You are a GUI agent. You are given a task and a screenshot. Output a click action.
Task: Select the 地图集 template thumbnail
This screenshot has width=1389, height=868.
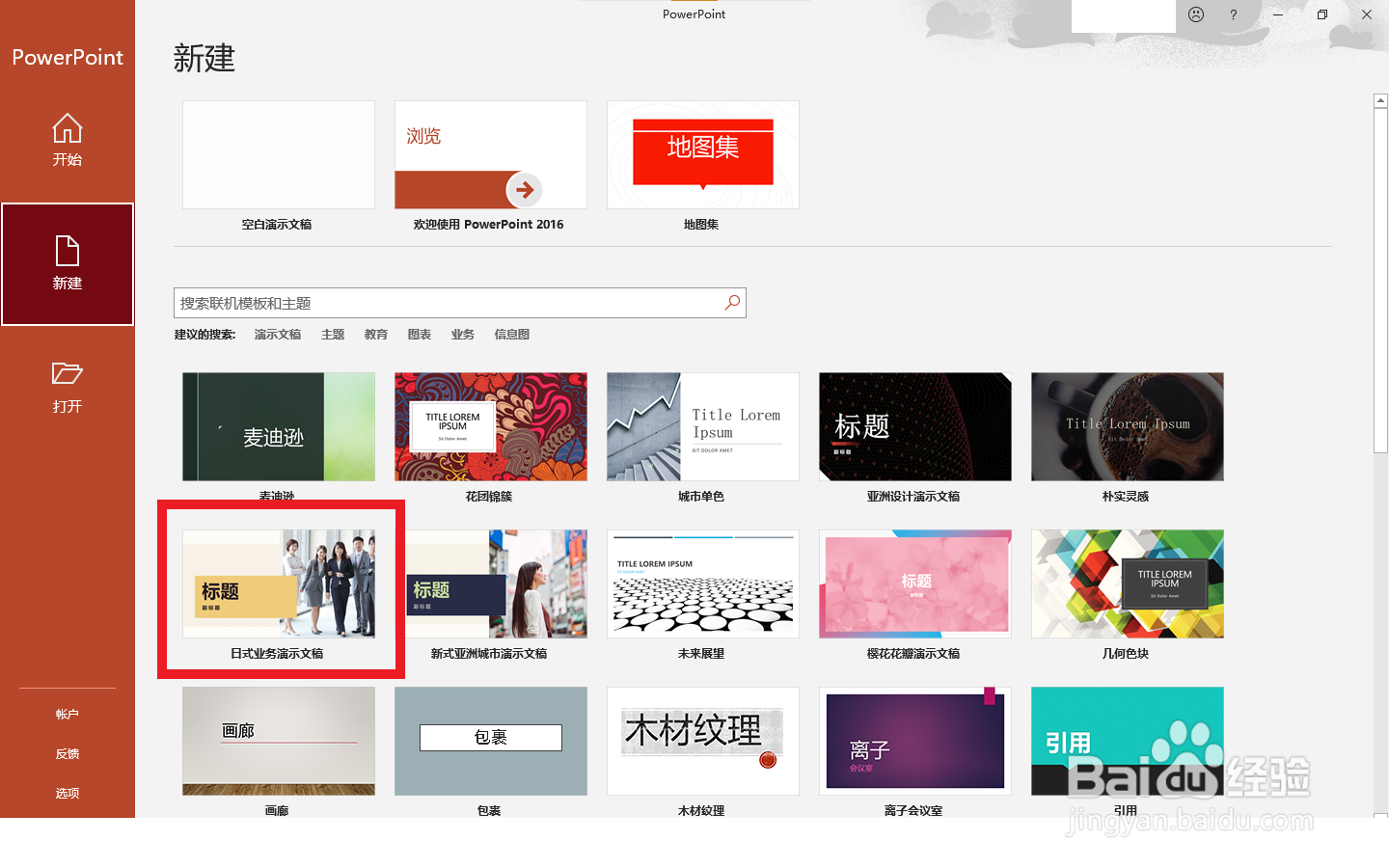(703, 154)
